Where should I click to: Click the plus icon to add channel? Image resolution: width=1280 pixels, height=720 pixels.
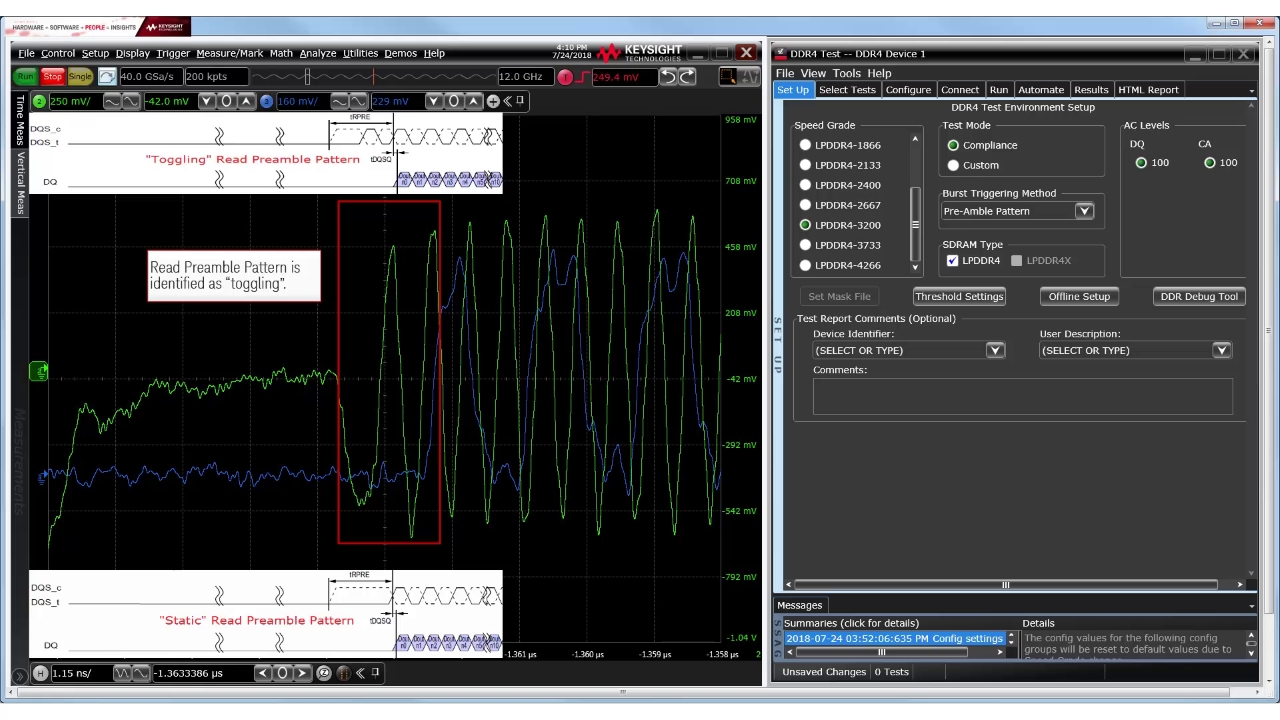493,101
